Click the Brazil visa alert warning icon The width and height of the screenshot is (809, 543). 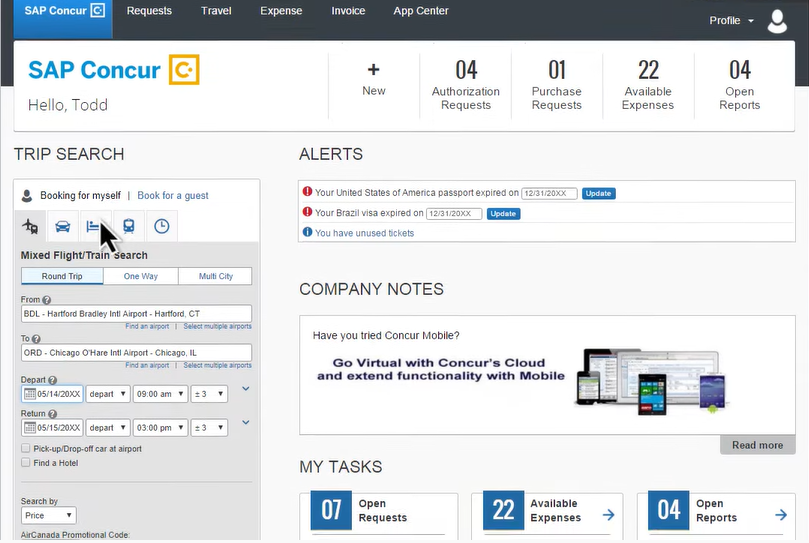point(308,212)
